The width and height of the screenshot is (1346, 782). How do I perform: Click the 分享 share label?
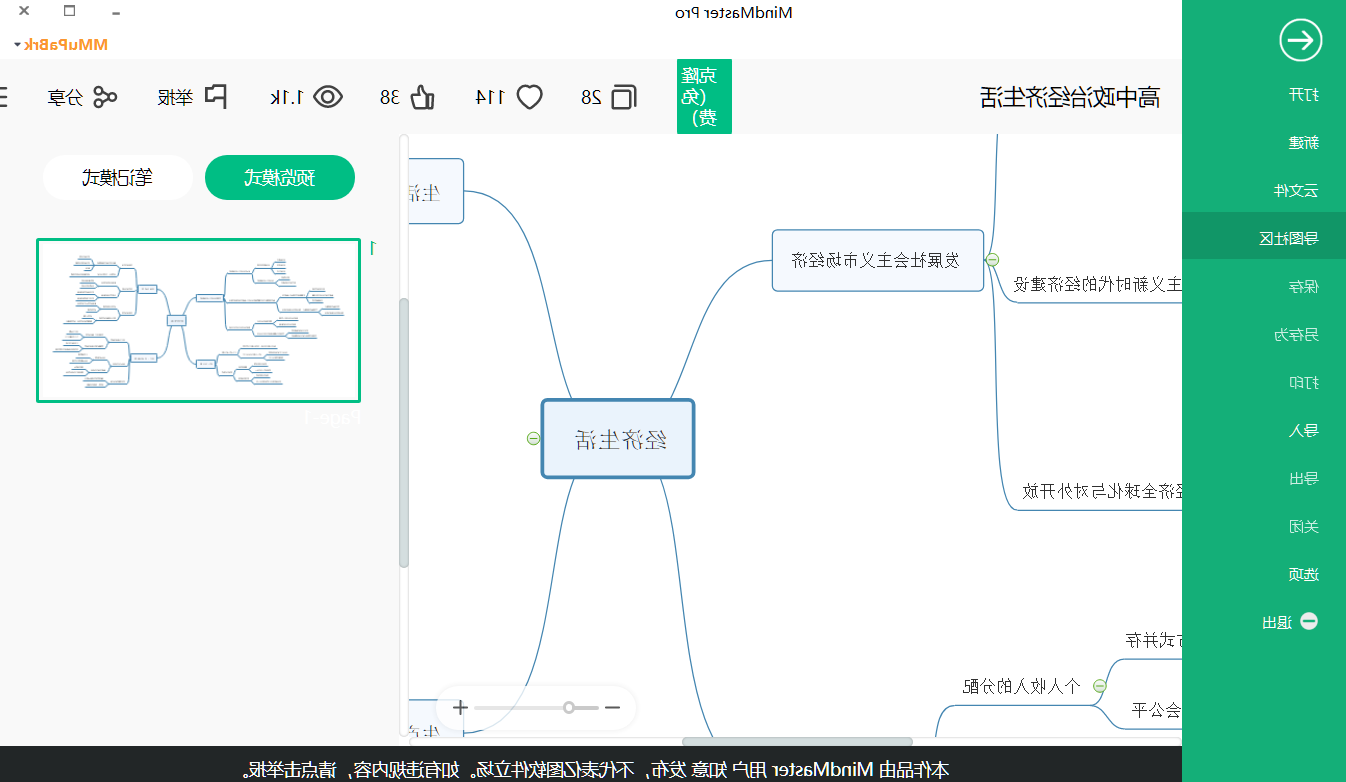tap(66, 97)
